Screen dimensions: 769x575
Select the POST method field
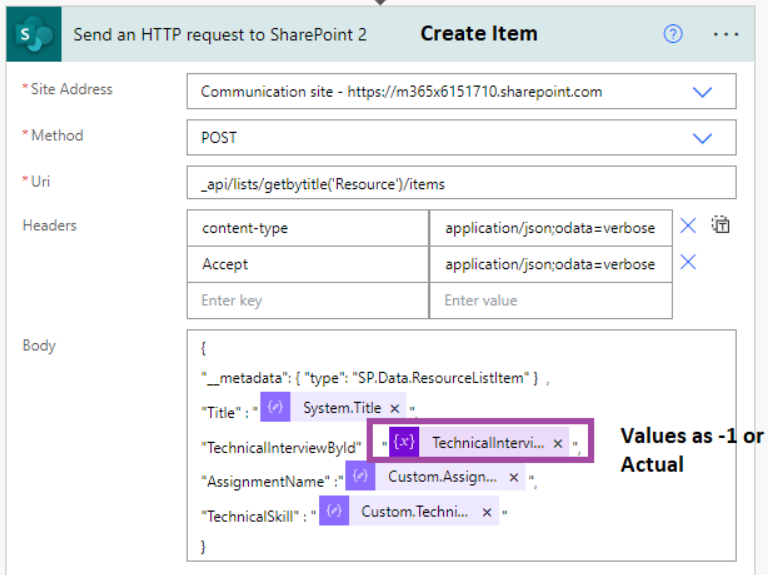click(x=461, y=137)
